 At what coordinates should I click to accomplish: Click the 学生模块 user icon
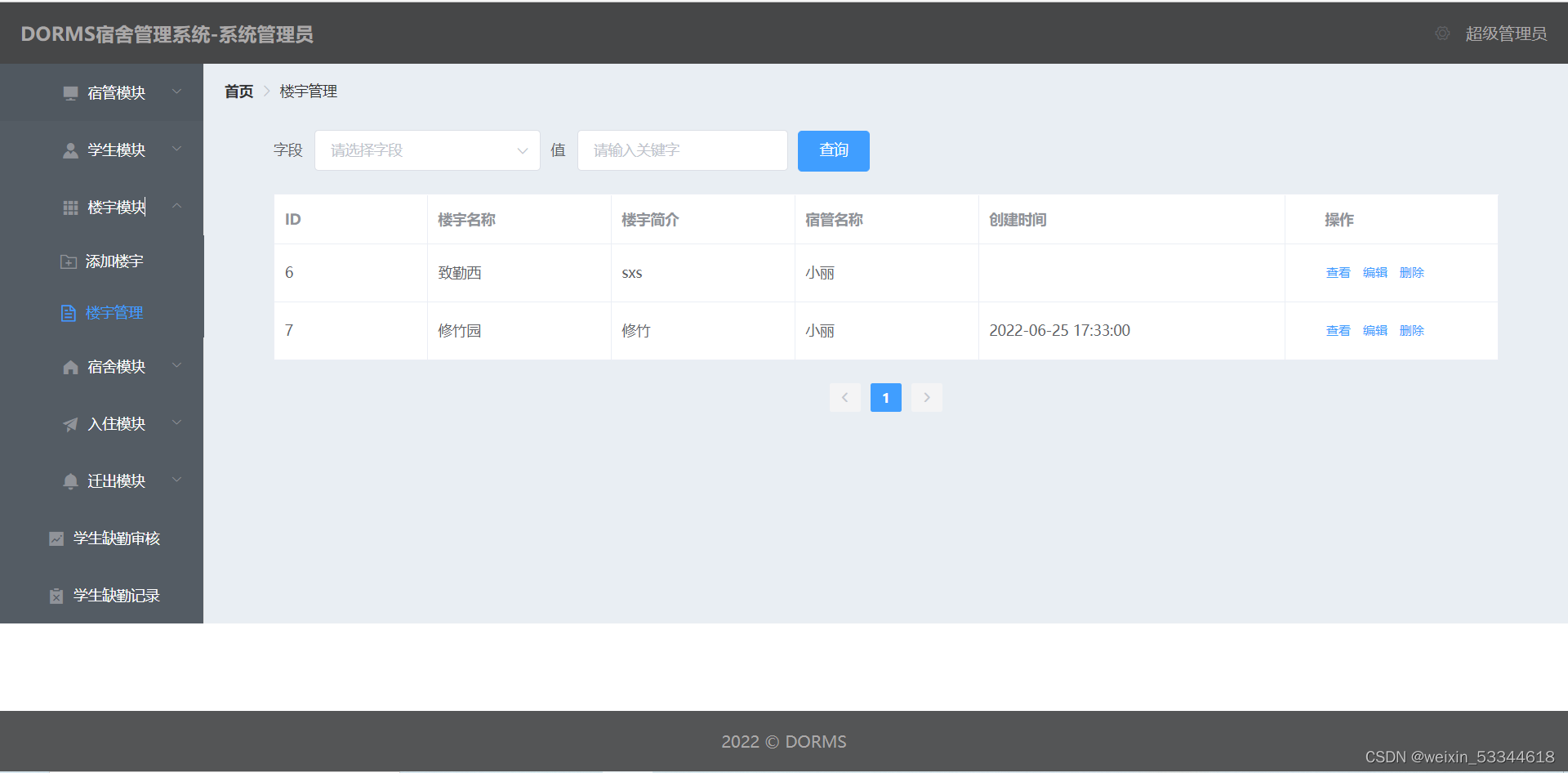[70, 150]
